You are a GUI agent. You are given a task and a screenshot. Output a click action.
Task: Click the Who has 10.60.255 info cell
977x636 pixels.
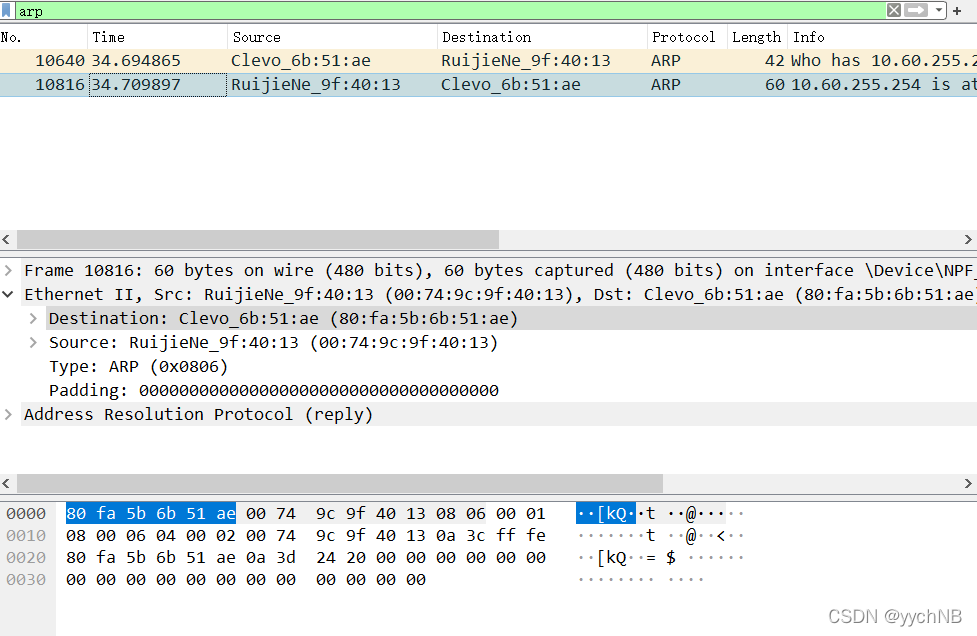click(884, 60)
